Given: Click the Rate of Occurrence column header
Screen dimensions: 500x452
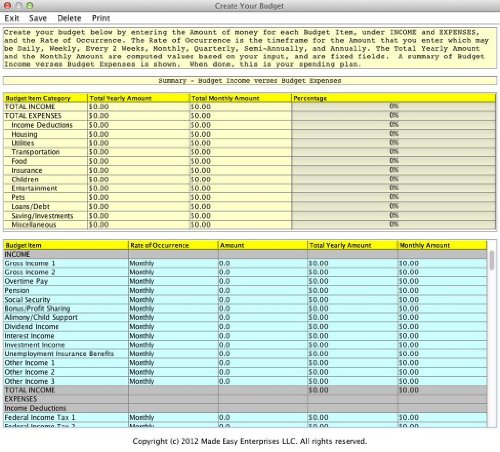Looking at the screenshot, I should (173, 245).
